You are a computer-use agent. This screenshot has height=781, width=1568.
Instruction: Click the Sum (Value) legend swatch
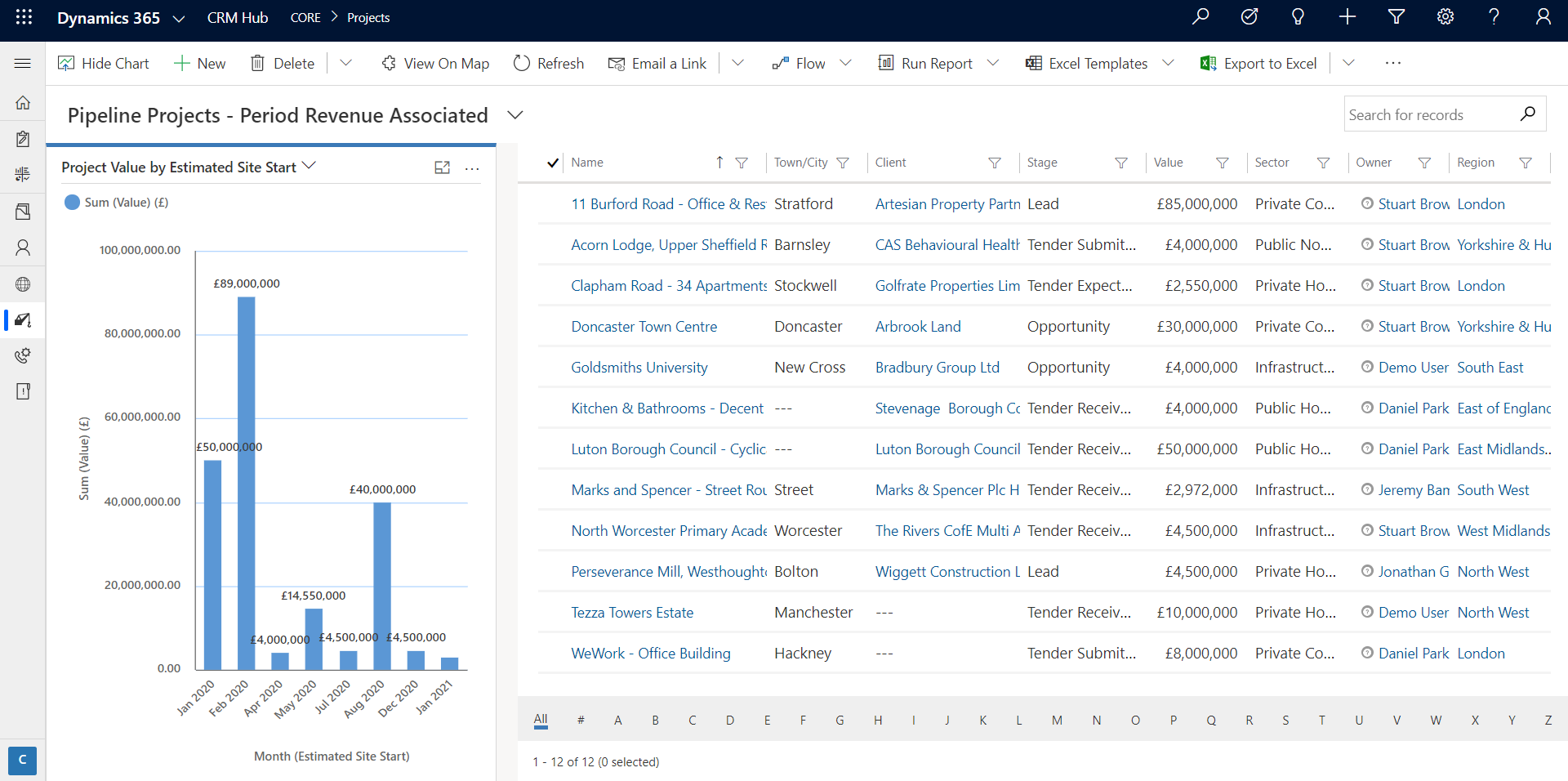click(72, 203)
